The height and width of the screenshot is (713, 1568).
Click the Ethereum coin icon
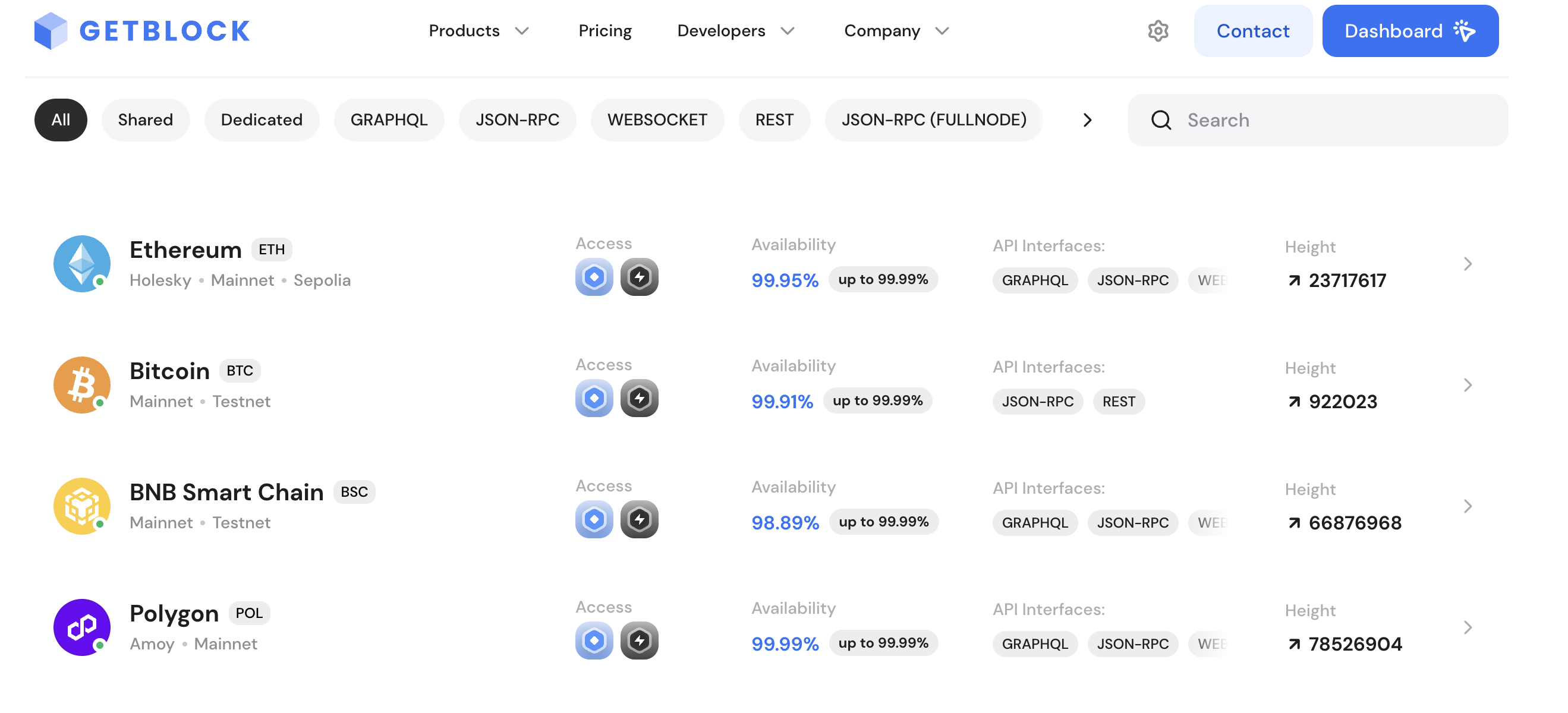coord(81,263)
